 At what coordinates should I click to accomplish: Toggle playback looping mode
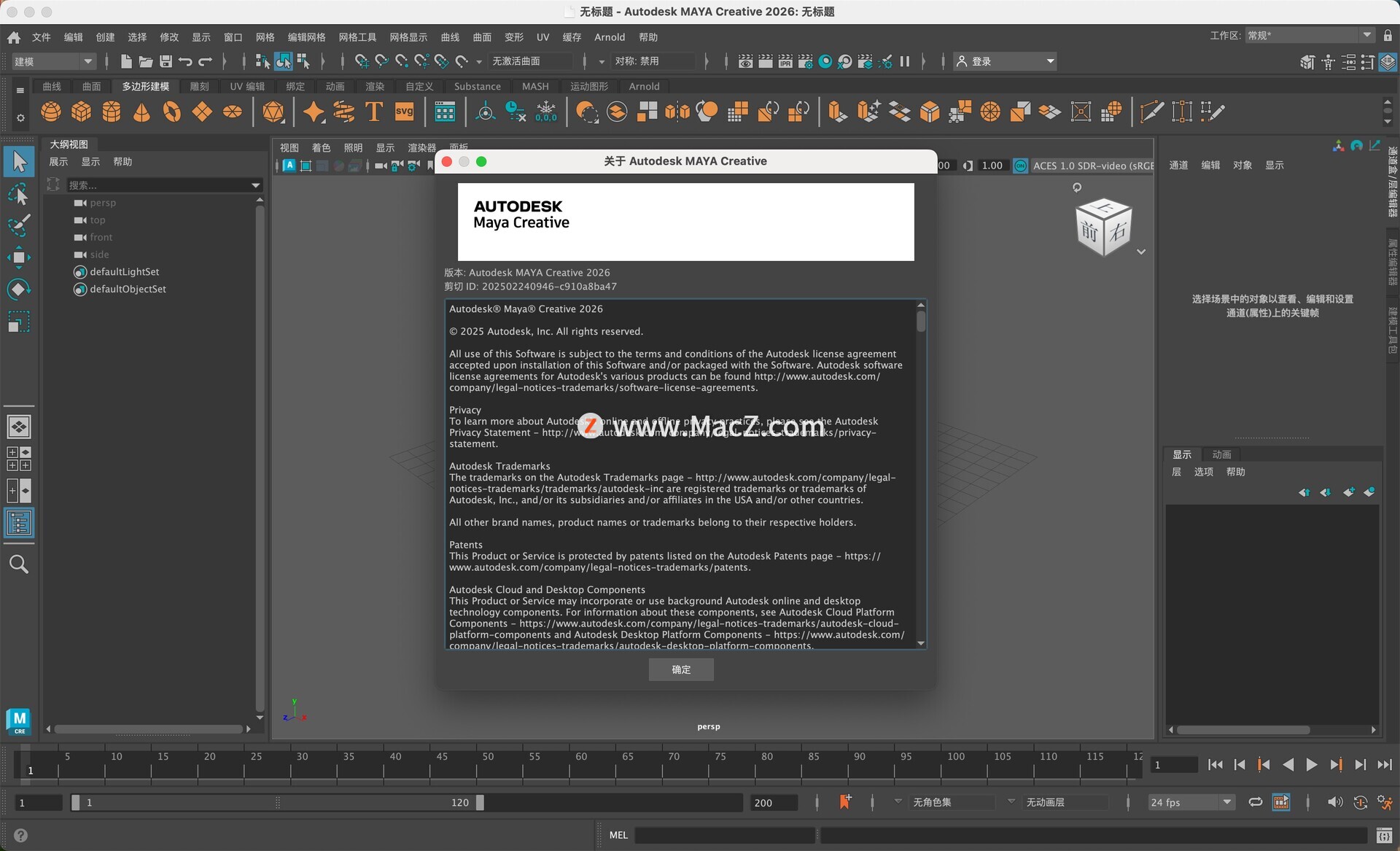(x=1255, y=802)
